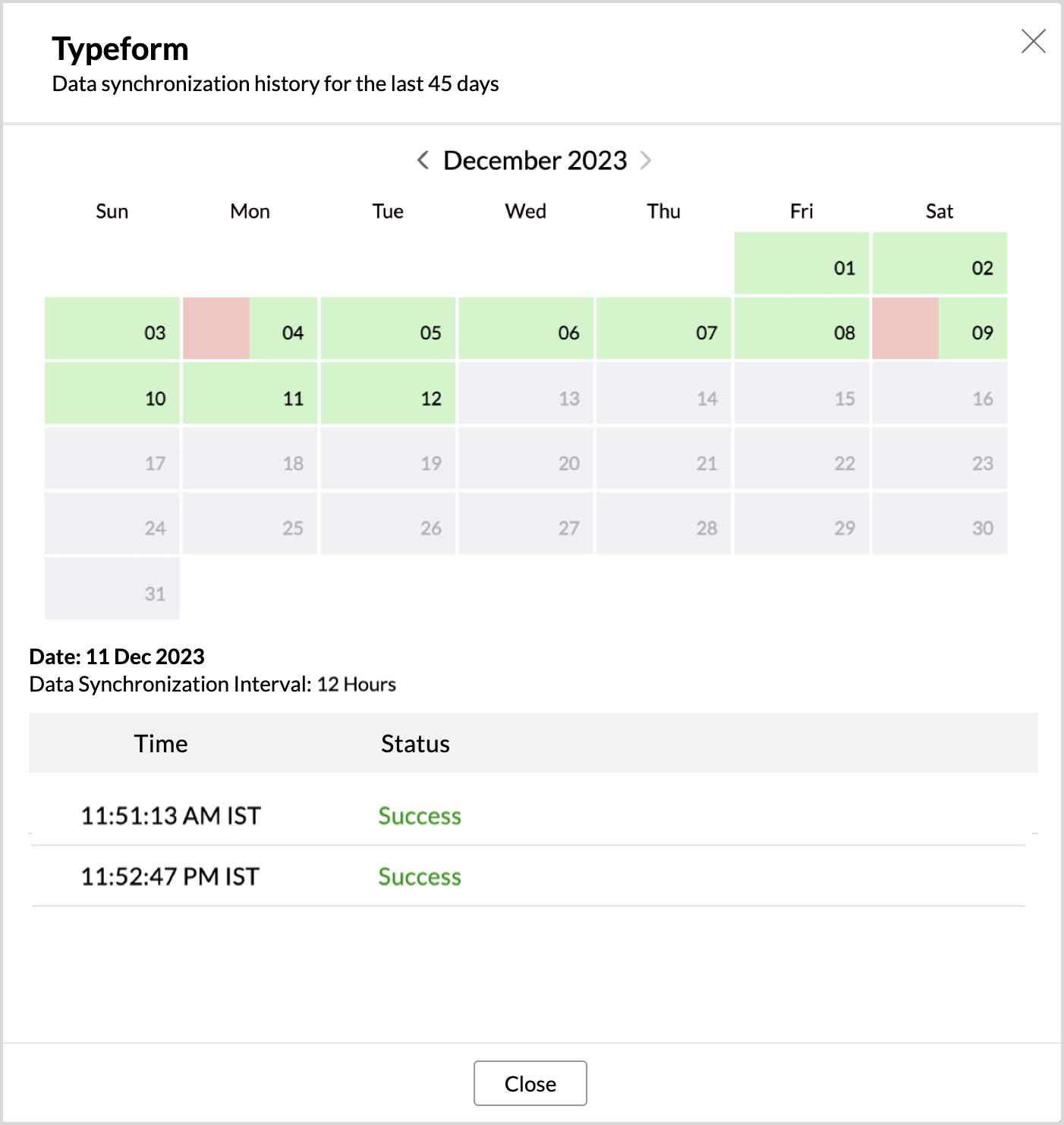Click the Close button
The height and width of the screenshot is (1125, 1064).
530,1083
